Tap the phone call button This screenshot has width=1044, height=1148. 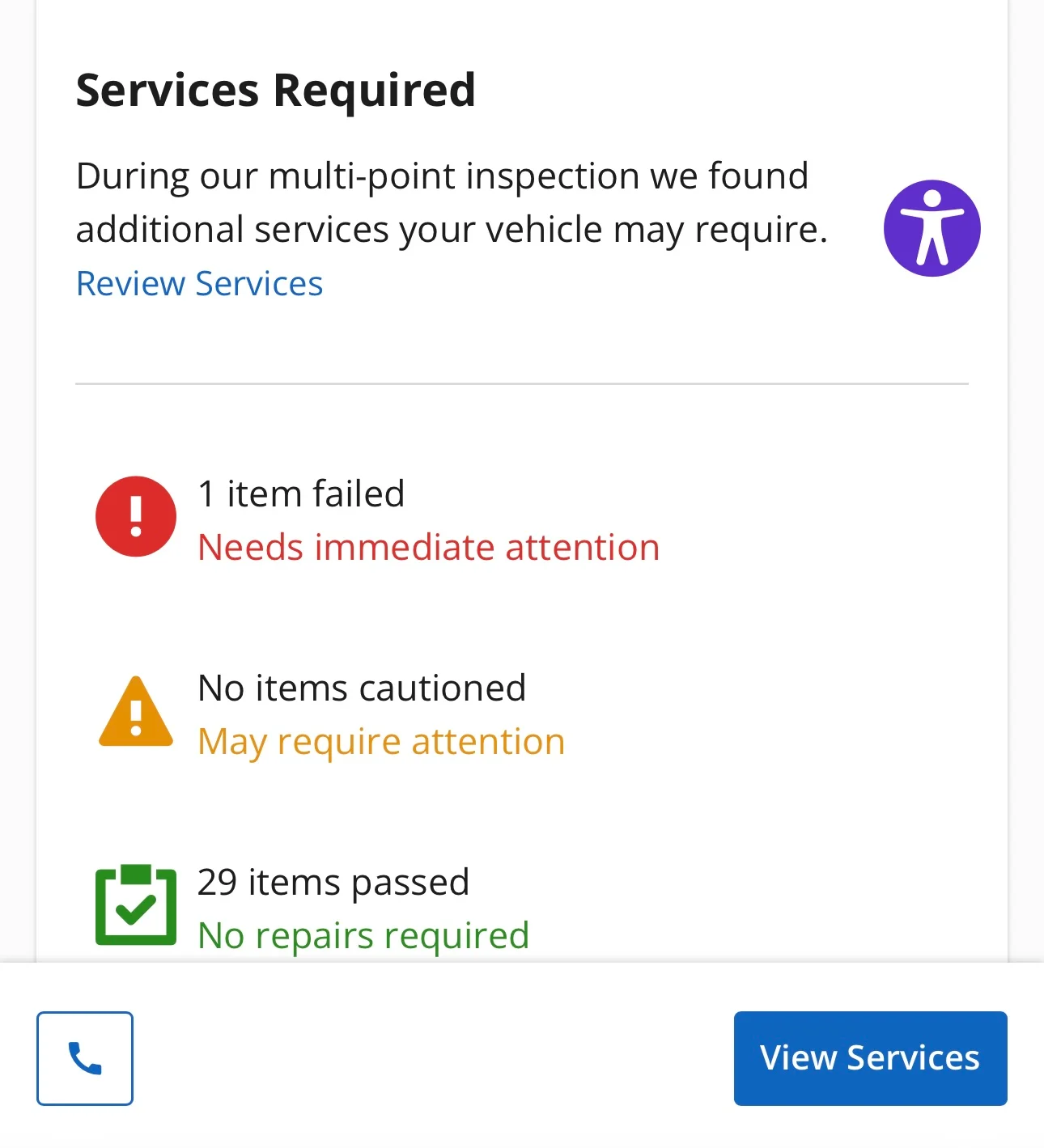pyautogui.click(x=85, y=1058)
